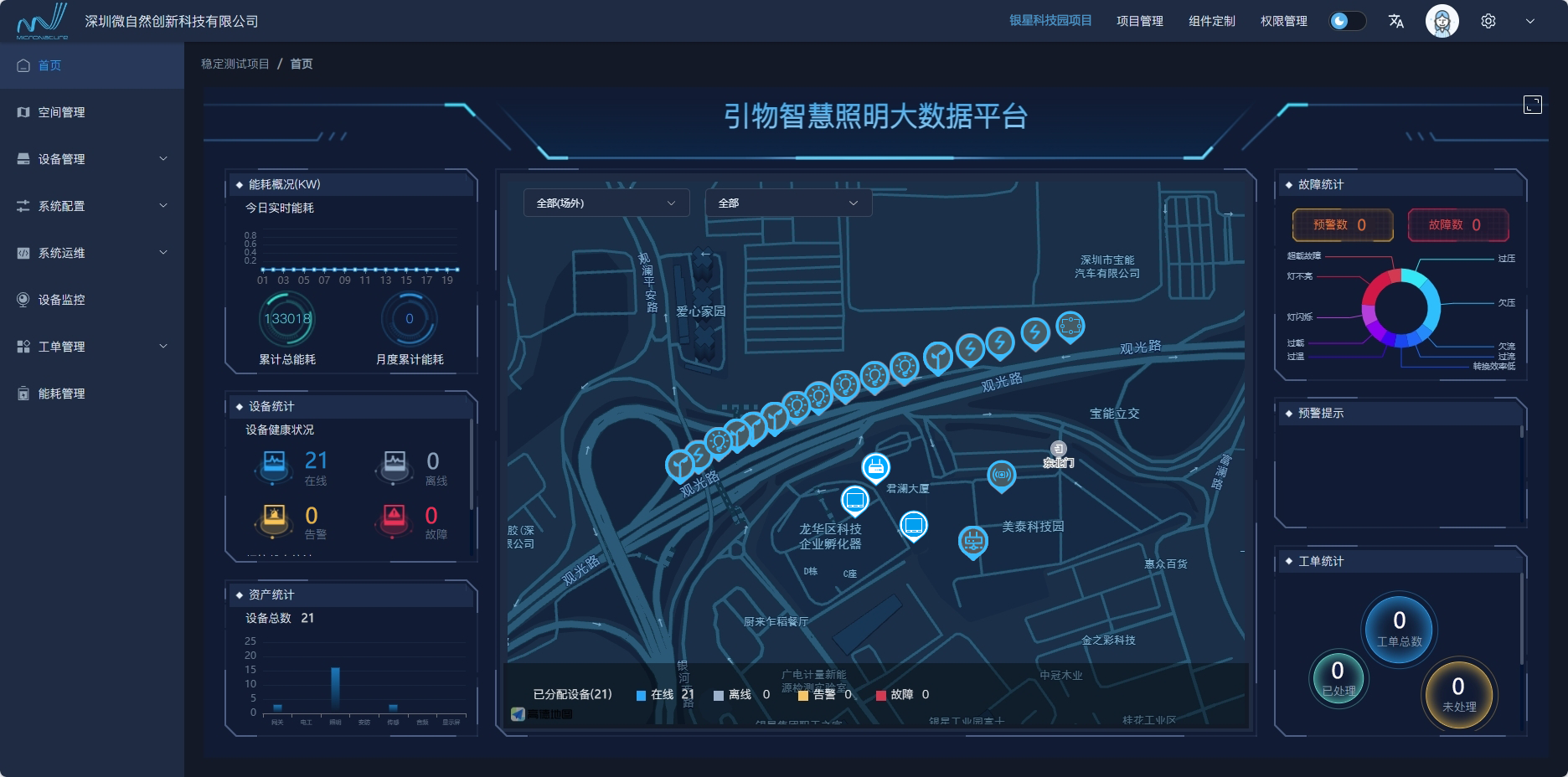Image resolution: width=1568 pixels, height=777 pixels.
Task: Click the 今日实时能耗 label
Action: point(280,208)
